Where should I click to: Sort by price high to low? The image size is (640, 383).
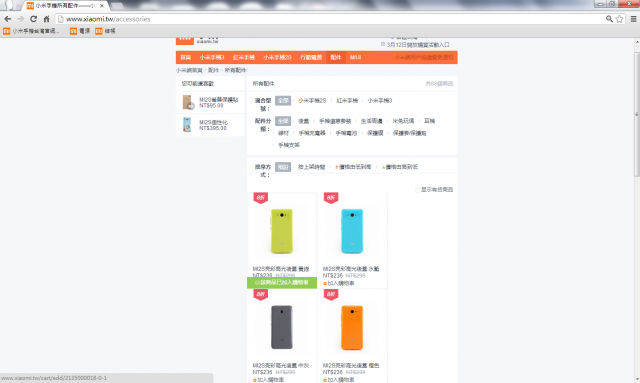400,167
